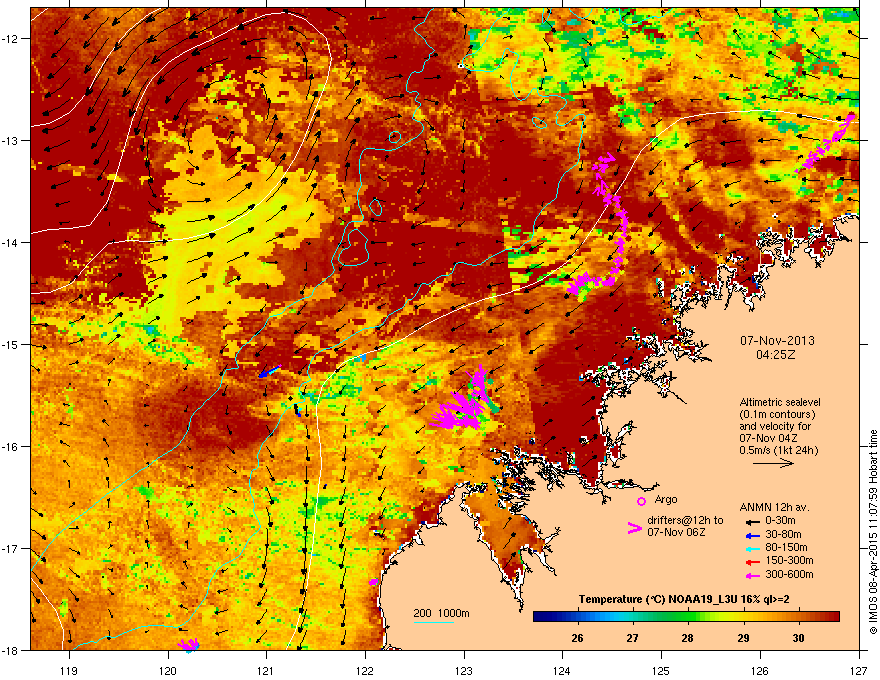
Task: Click the 'Altimetric sealevel' legend heading
Action: 780,402
